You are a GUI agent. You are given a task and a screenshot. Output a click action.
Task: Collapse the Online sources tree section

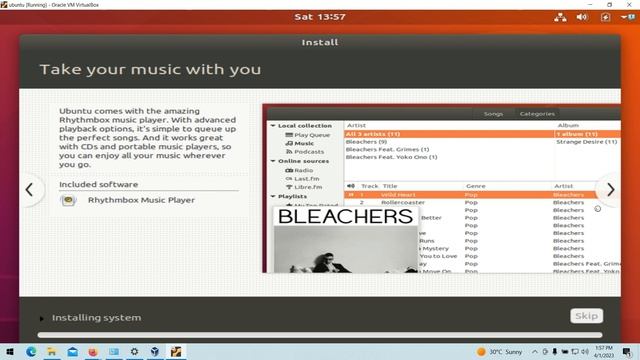pyautogui.click(x=273, y=161)
